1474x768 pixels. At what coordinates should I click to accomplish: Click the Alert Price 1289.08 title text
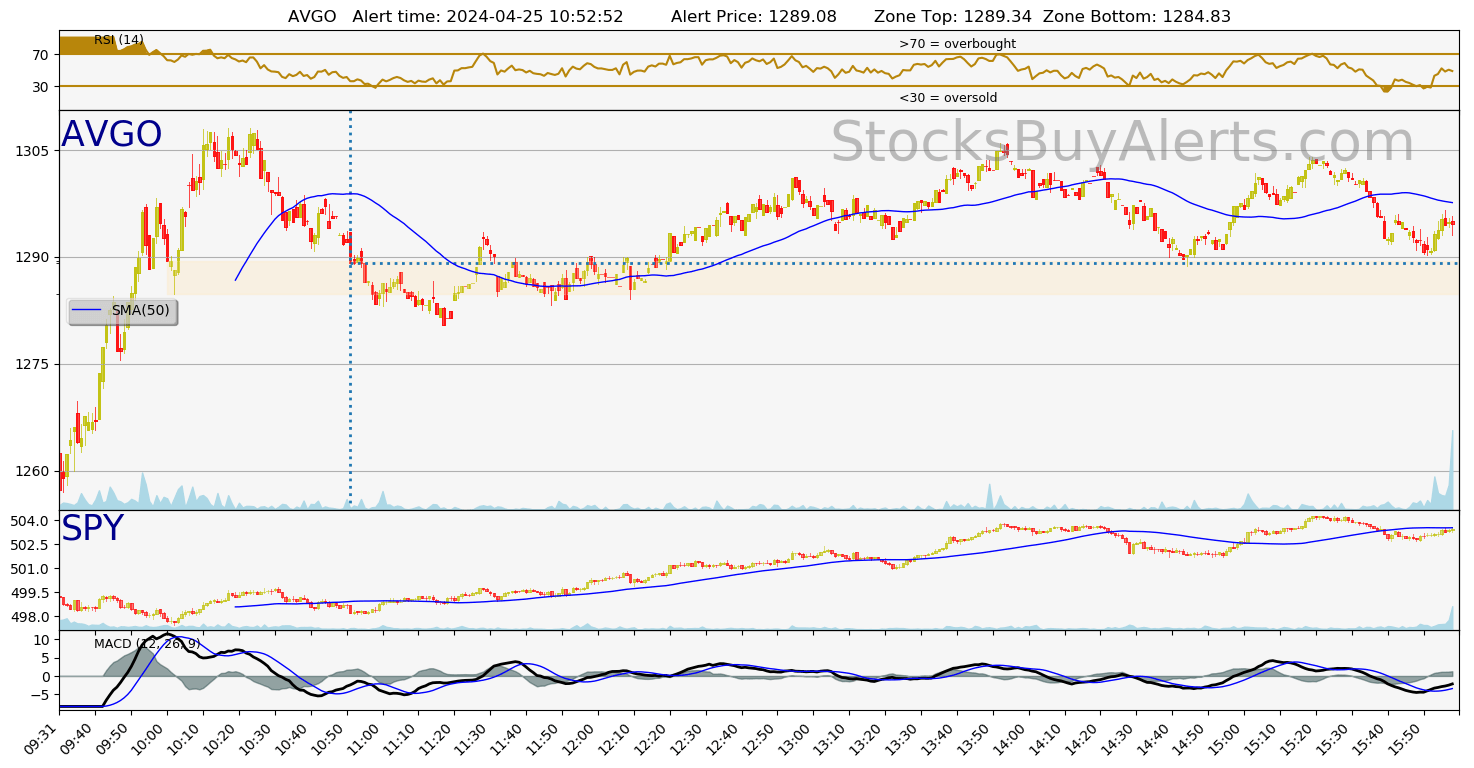point(754,17)
